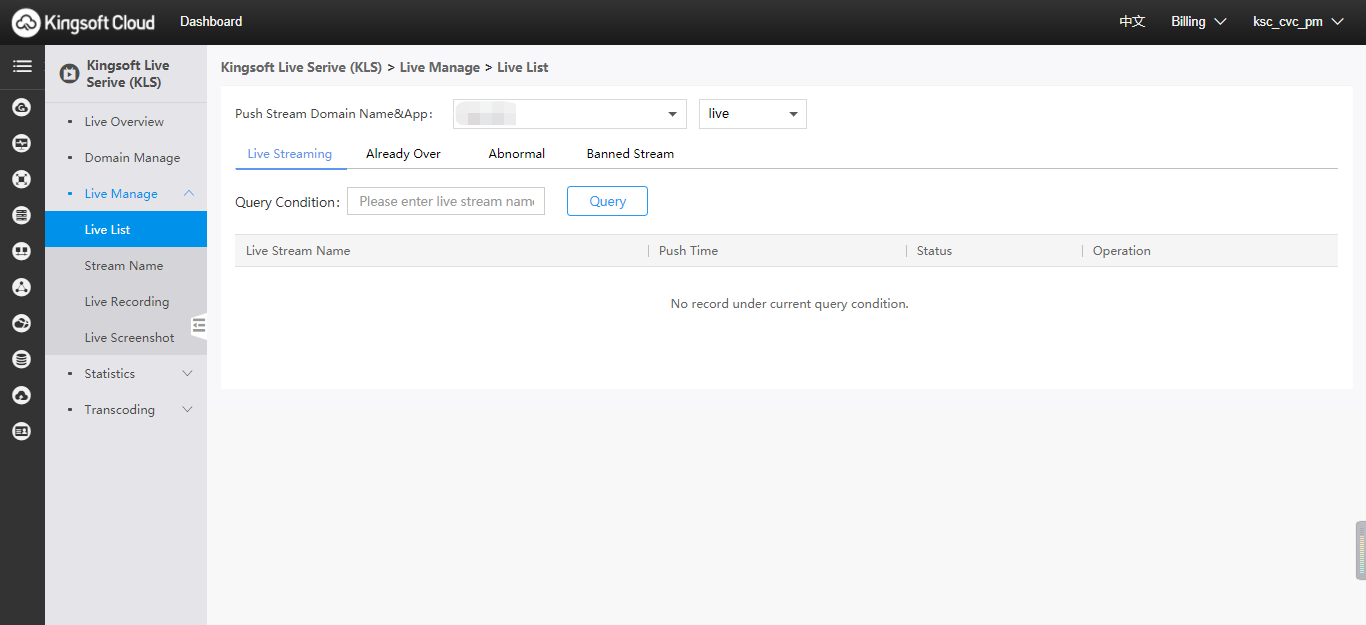Click the 'Kingsoft Live Serive (KLS)' sidebar title
The image size is (1366, 625).
click(128, 74)
